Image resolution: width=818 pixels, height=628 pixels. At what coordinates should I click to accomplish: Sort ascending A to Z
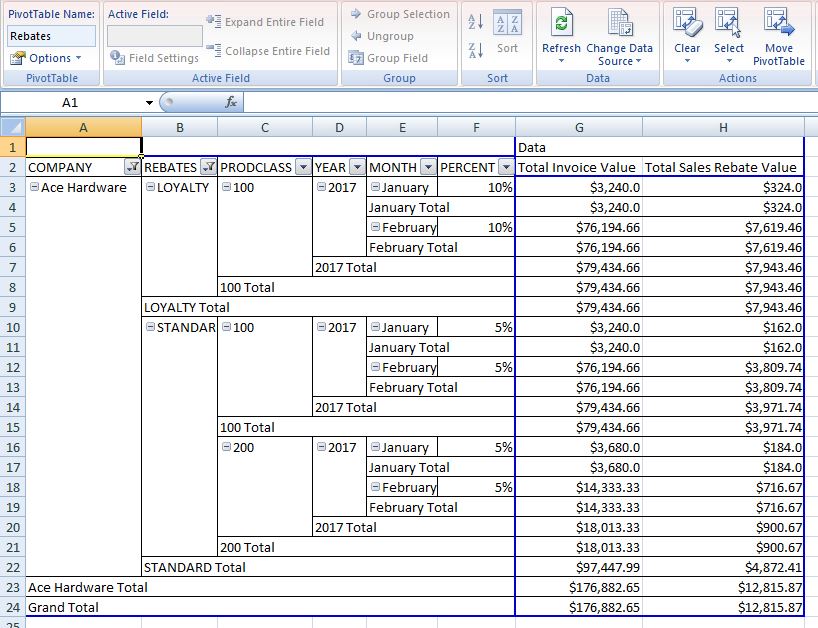[475, 21]
